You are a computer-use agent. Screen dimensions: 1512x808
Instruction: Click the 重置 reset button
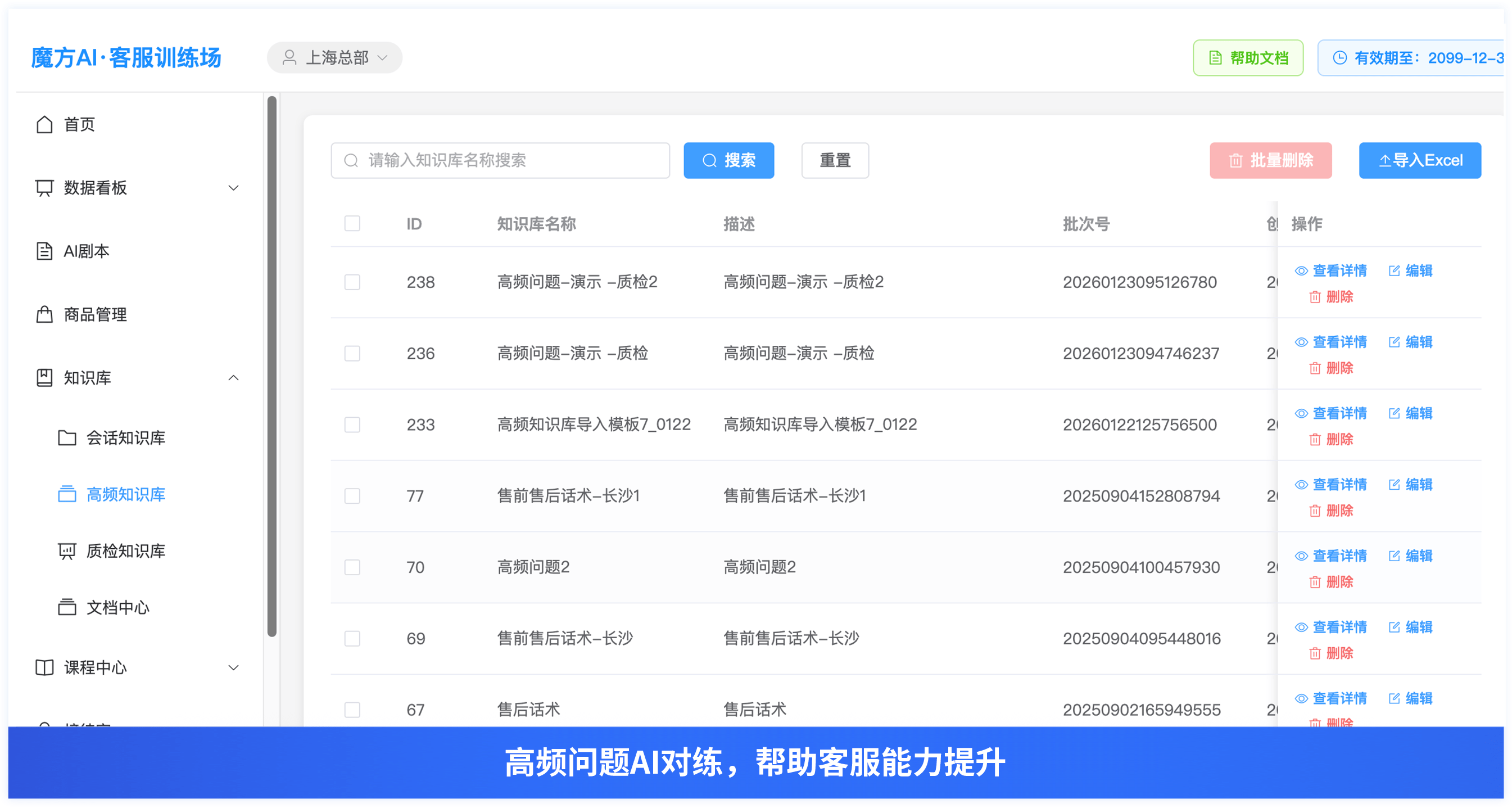point(835,160)
